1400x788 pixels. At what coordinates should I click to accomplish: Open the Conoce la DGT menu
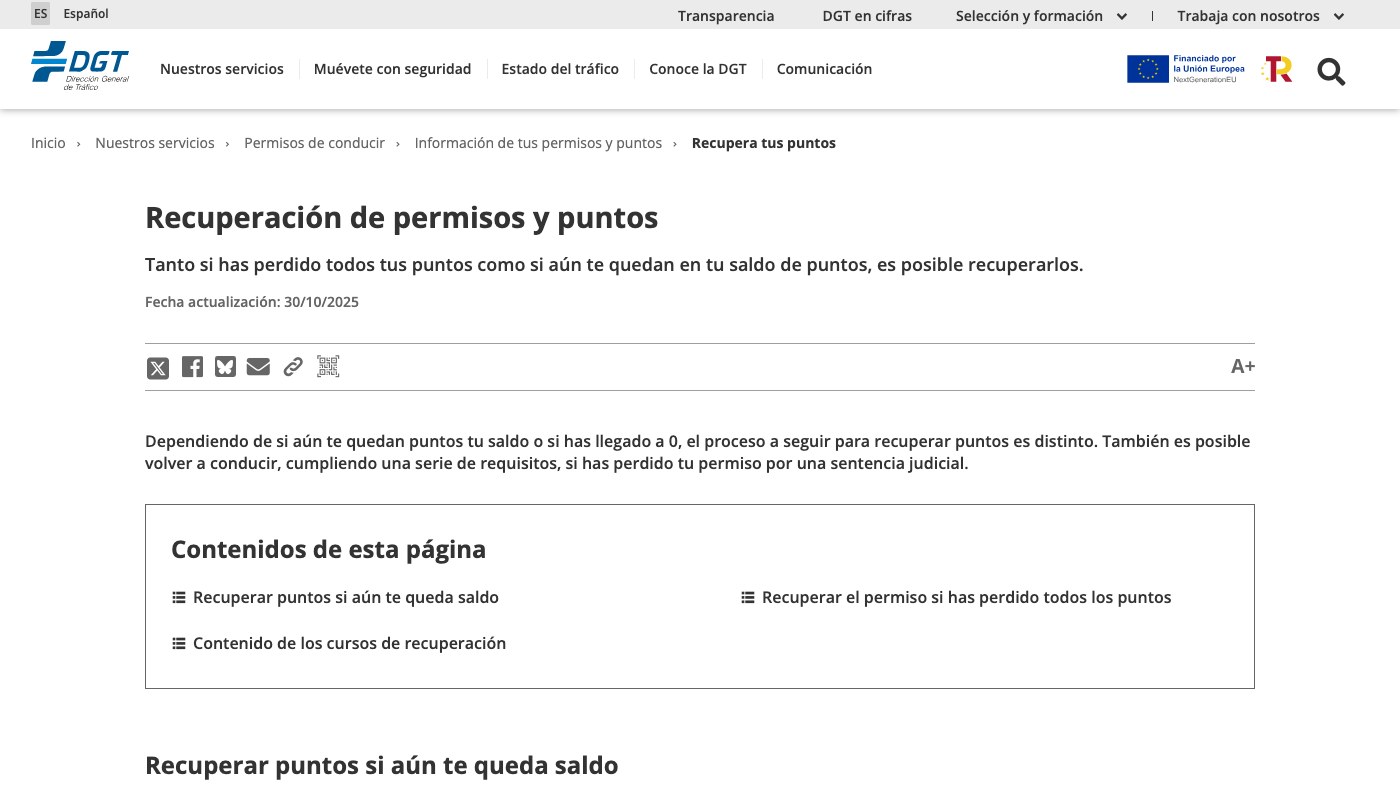pos(698,69)
